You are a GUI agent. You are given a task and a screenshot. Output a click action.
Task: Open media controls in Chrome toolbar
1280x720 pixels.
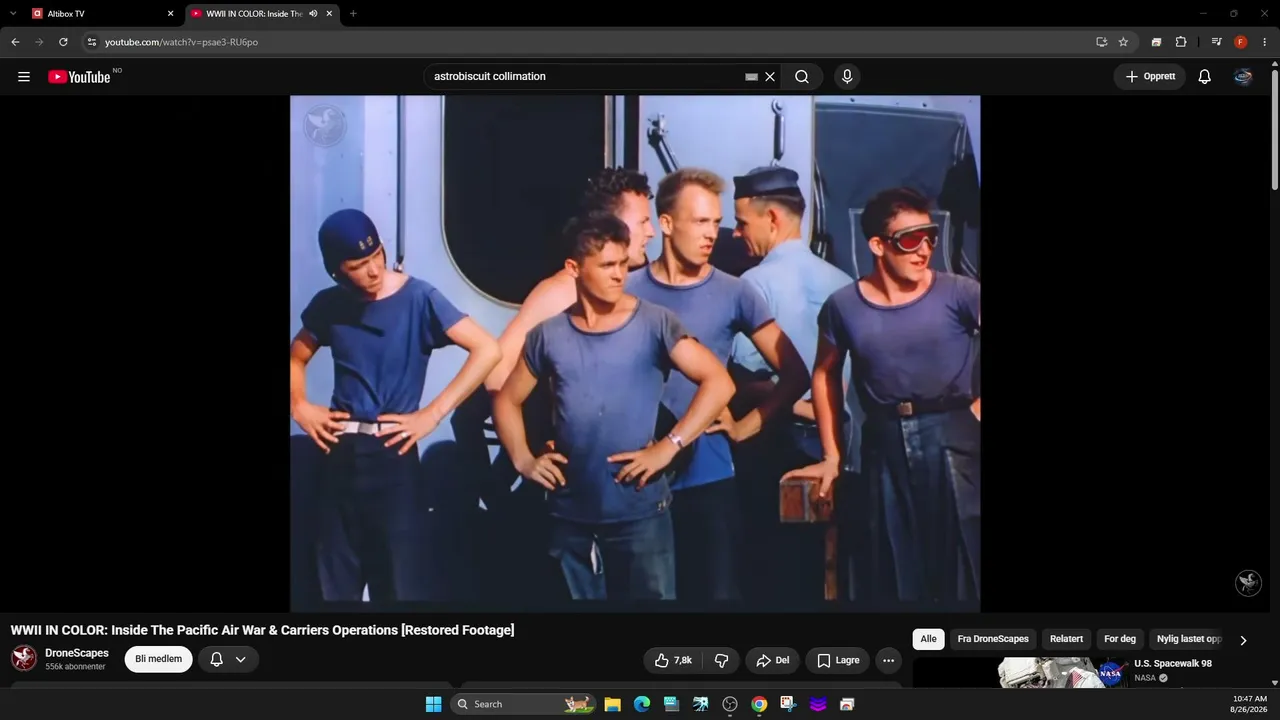1216,42
